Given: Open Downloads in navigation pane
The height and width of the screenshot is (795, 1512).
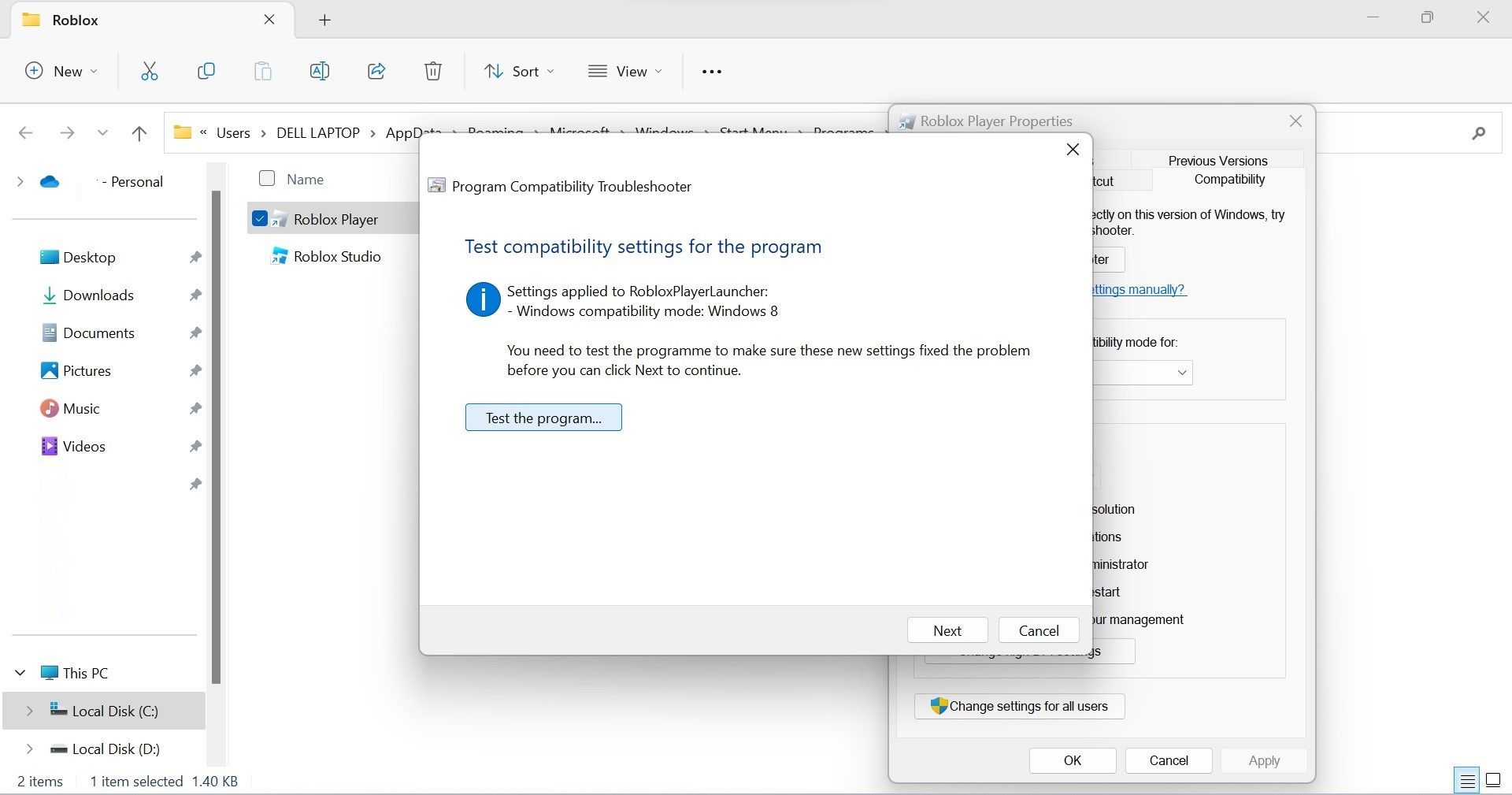Looking at the screenshot, I should [98, 295].
